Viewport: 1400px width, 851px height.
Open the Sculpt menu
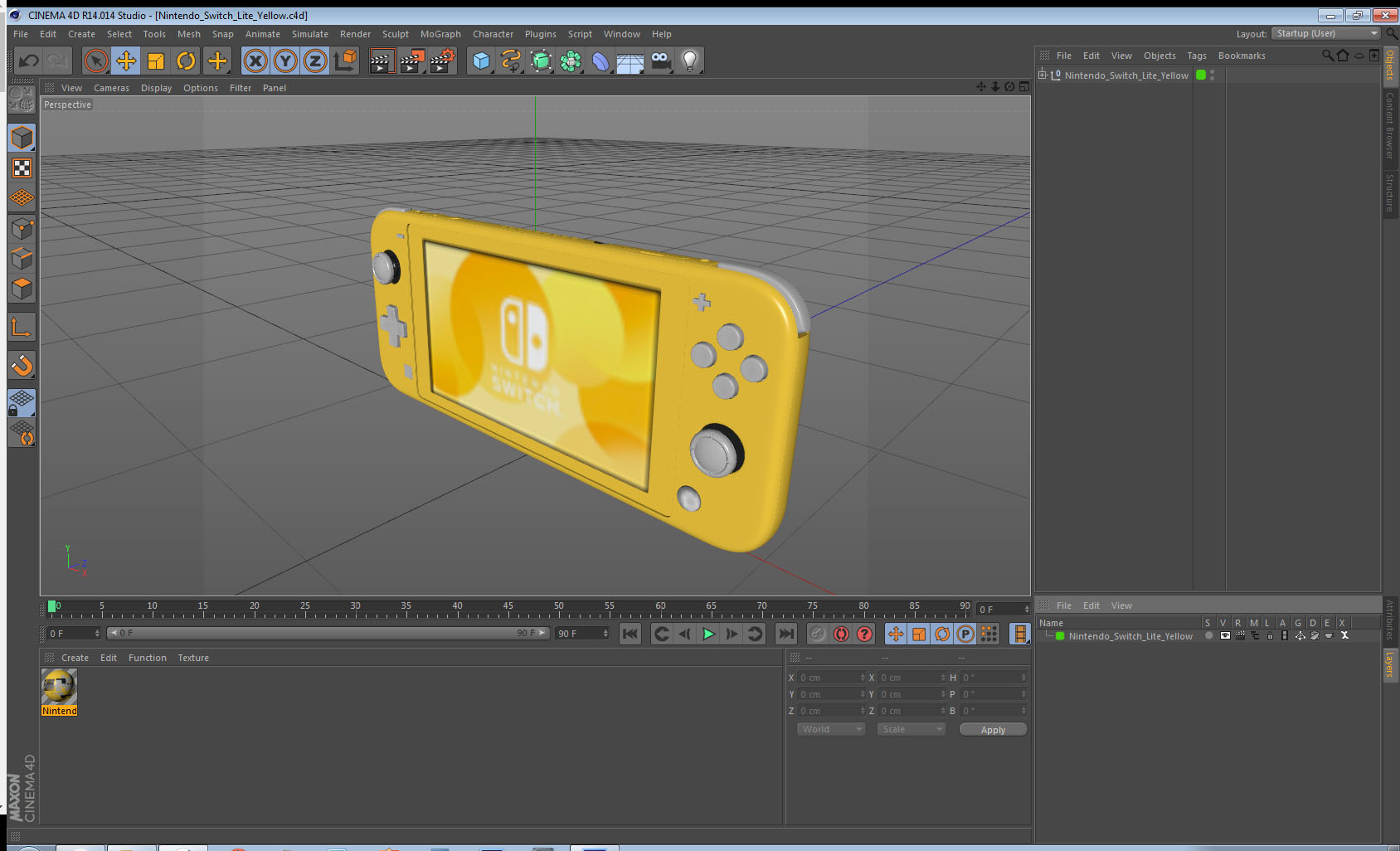[x=396, y=34]
